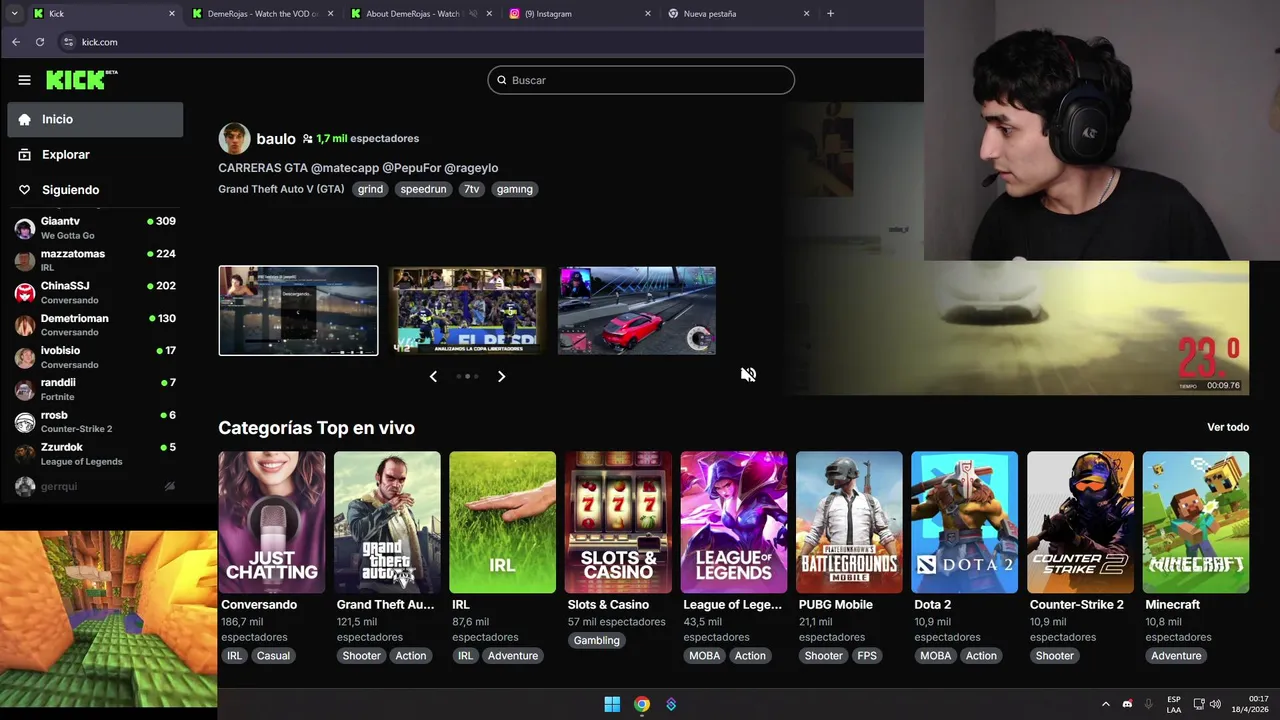This screenshot has height=720, width=1280.
Task: Open Discord icon in system tray
Action: click(x=1127, y=704)
